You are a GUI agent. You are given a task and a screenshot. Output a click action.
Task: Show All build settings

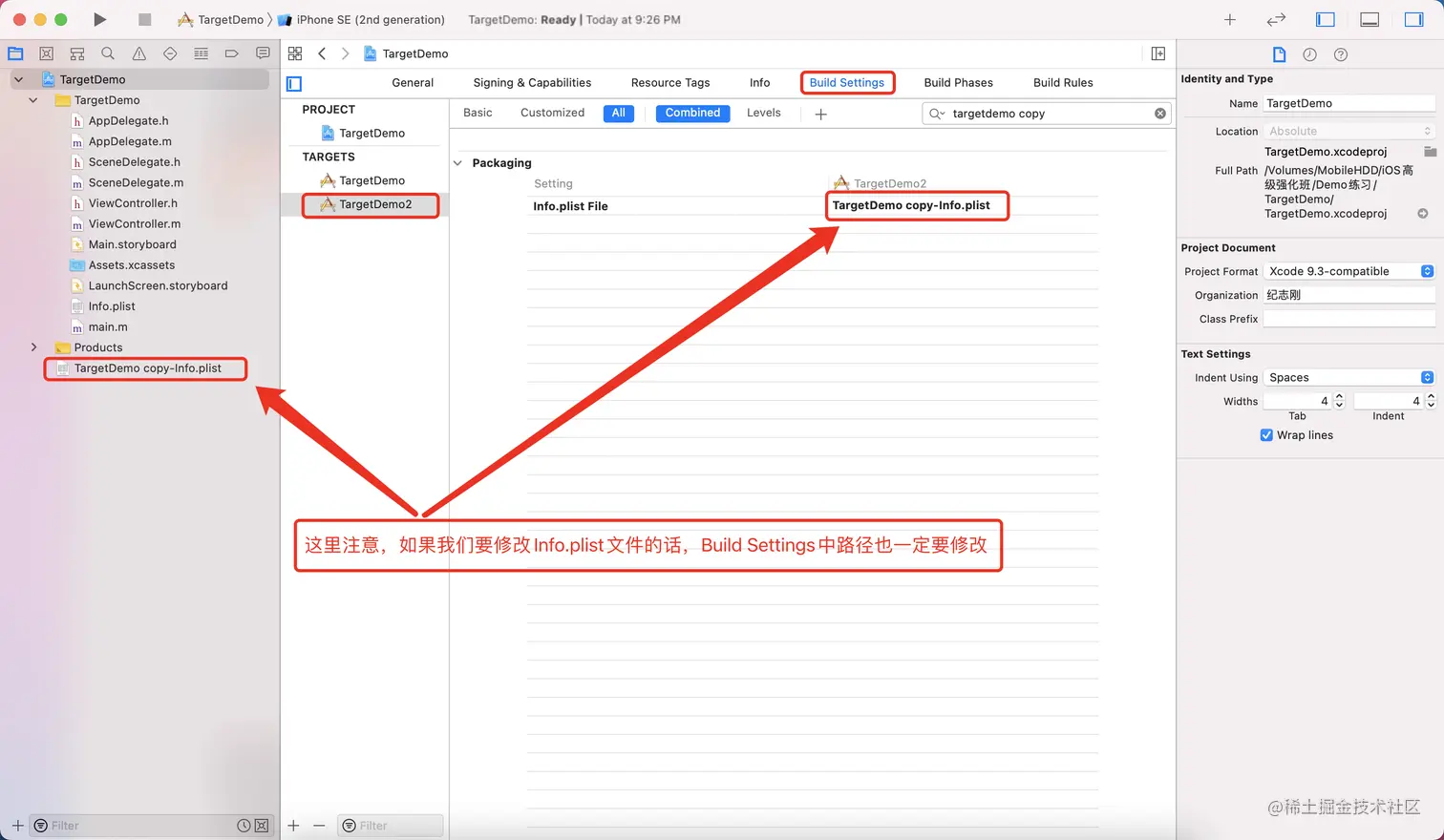click(x=619, y=114)
